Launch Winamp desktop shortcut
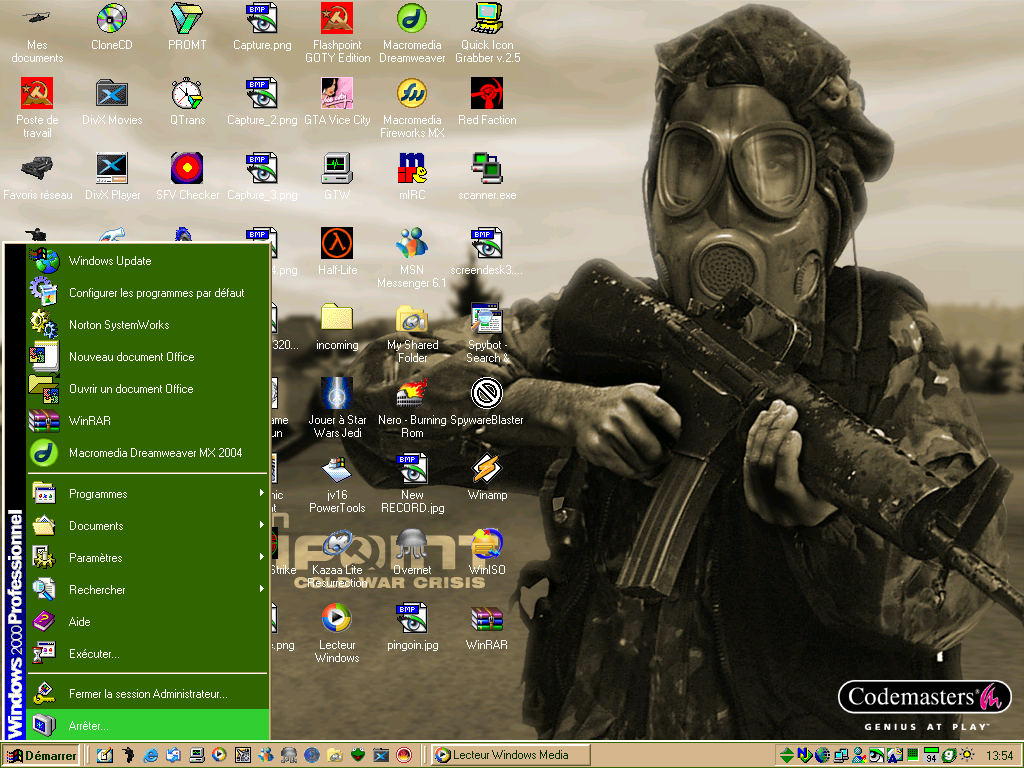The height and width of the screenshot is (768, 1024). [x=487, y=477]
